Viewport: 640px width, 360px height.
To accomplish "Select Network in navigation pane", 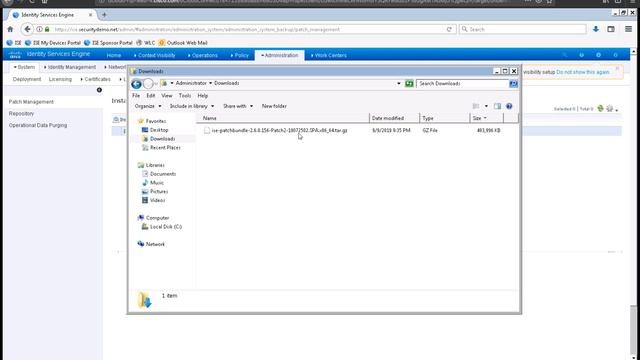I will click(151, 244).
